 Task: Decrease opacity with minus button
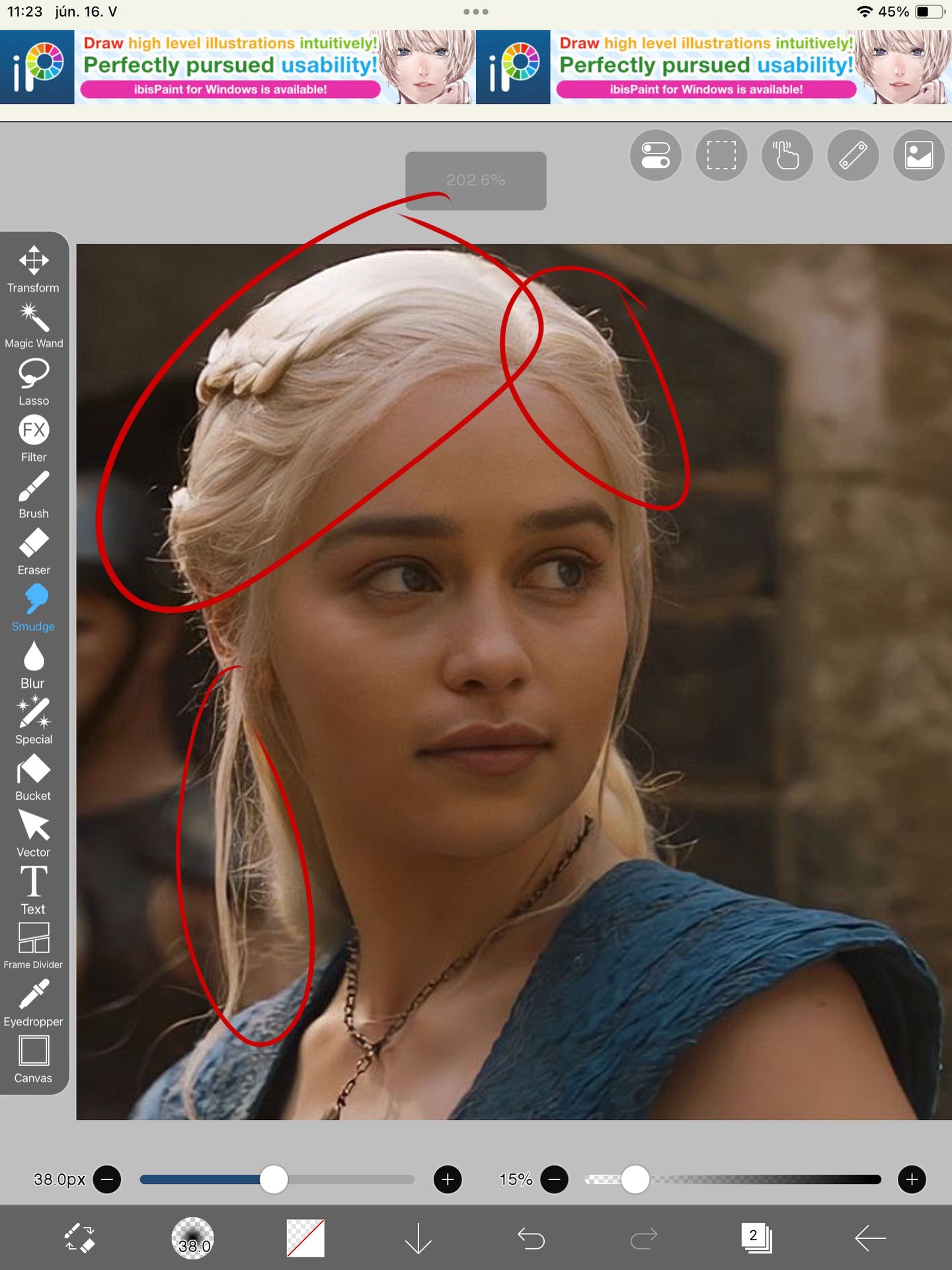(554, 1179)
